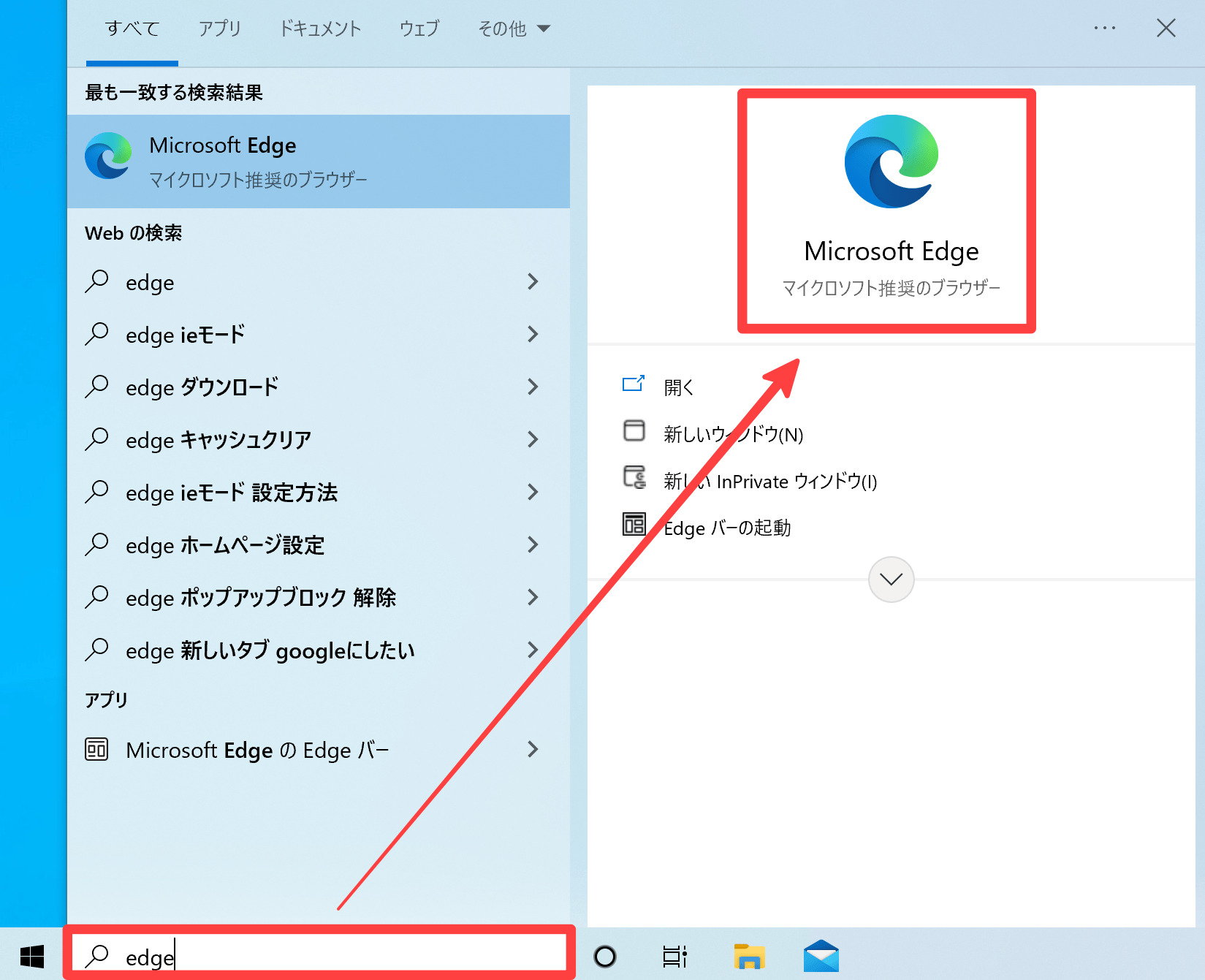The image size is (1205, 980).
Task: Select 'edge ダウンロード' suggestion text
Action: [202, 387]
